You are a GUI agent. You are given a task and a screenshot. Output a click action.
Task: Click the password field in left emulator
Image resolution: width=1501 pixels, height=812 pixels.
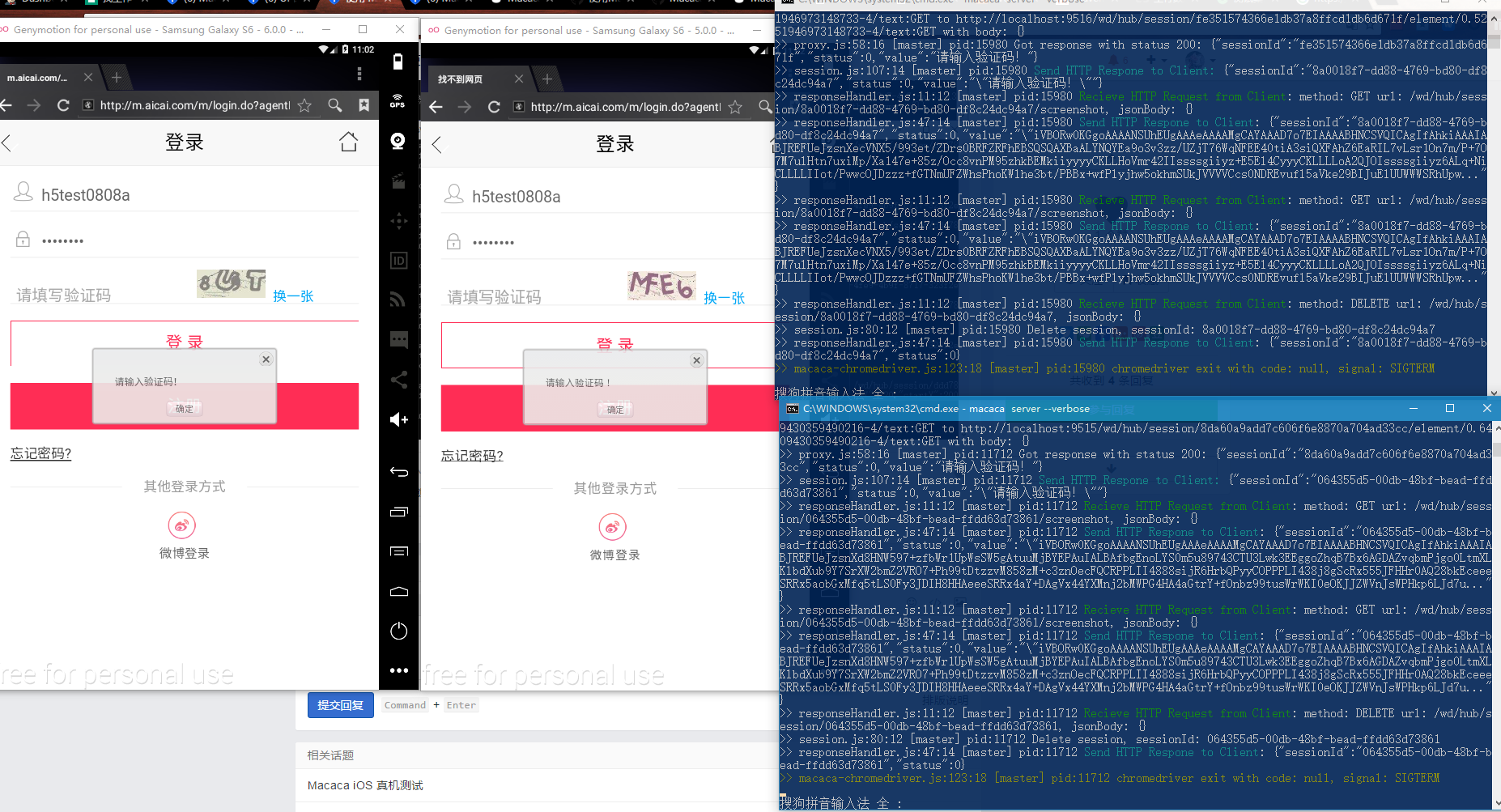pyautogui.click(x=185, y=240)
